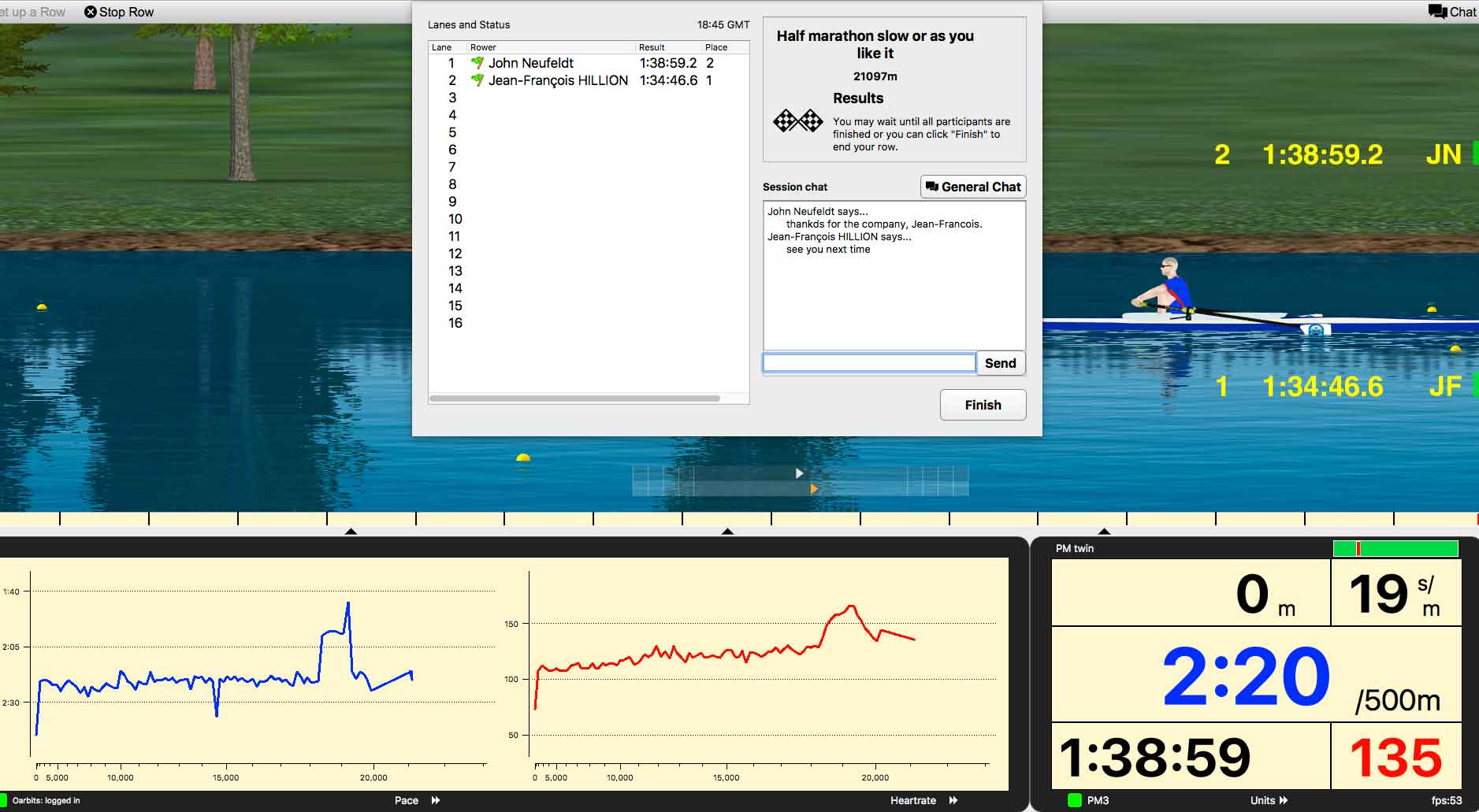This screenshot has height=812, width=1479.
Task: Switch graph with Pace arrows
Action: point(436,800)
